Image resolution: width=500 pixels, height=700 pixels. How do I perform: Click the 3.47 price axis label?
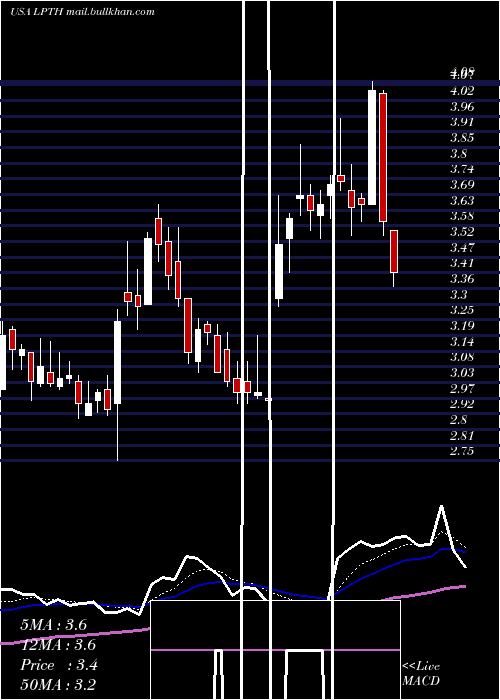pos(462,247)
